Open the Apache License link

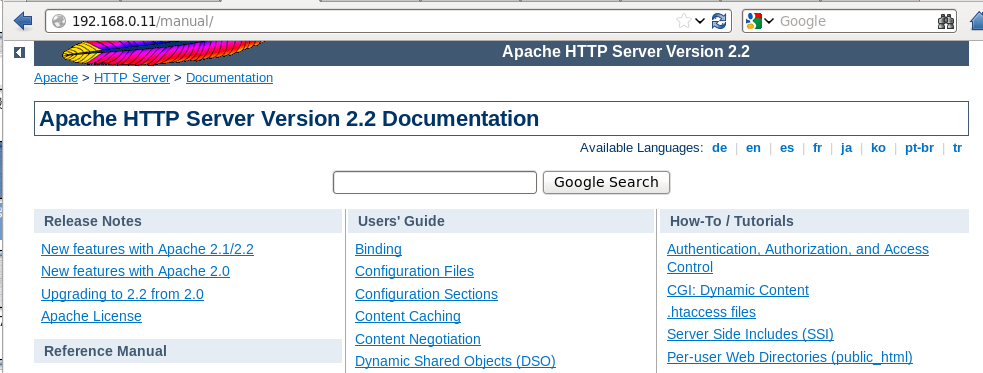coord(92,317)
